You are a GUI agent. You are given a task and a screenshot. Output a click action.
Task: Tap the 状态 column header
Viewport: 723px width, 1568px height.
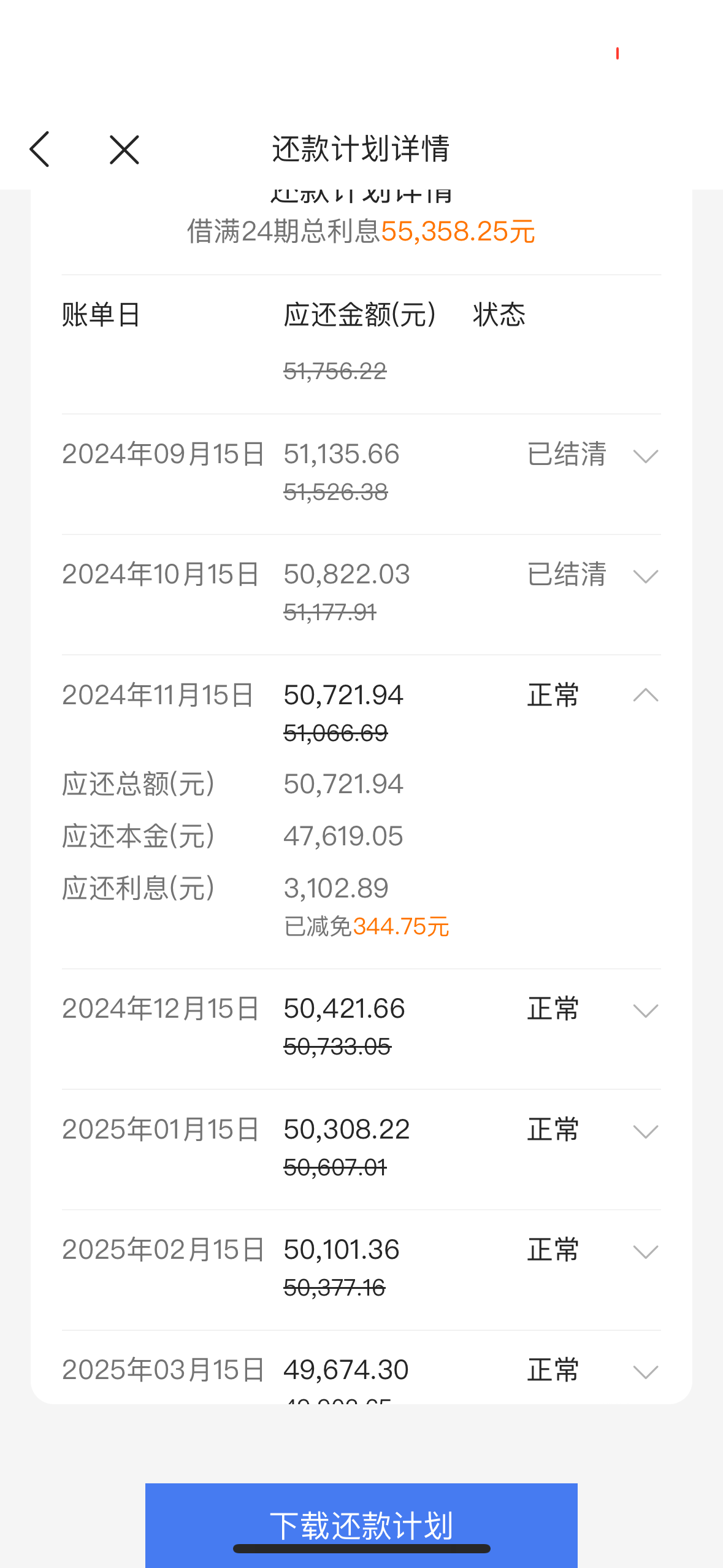pos(499,315)
